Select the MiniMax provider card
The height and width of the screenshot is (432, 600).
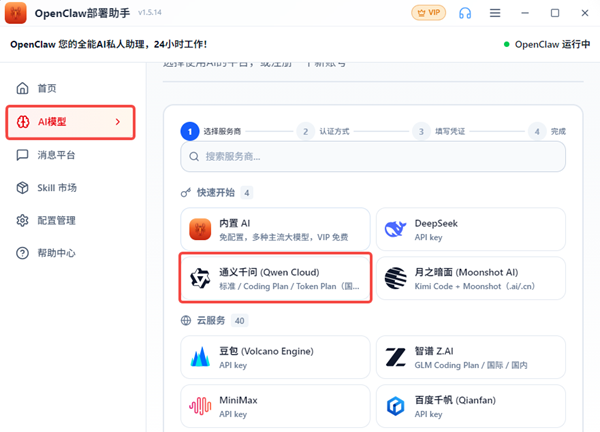click(276, 406)
